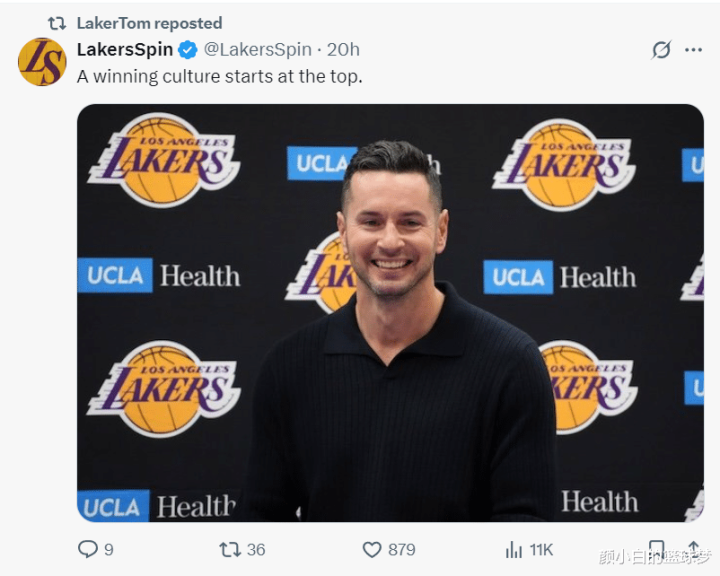Open the LakersSpin display name link

[x=125, y=50]
